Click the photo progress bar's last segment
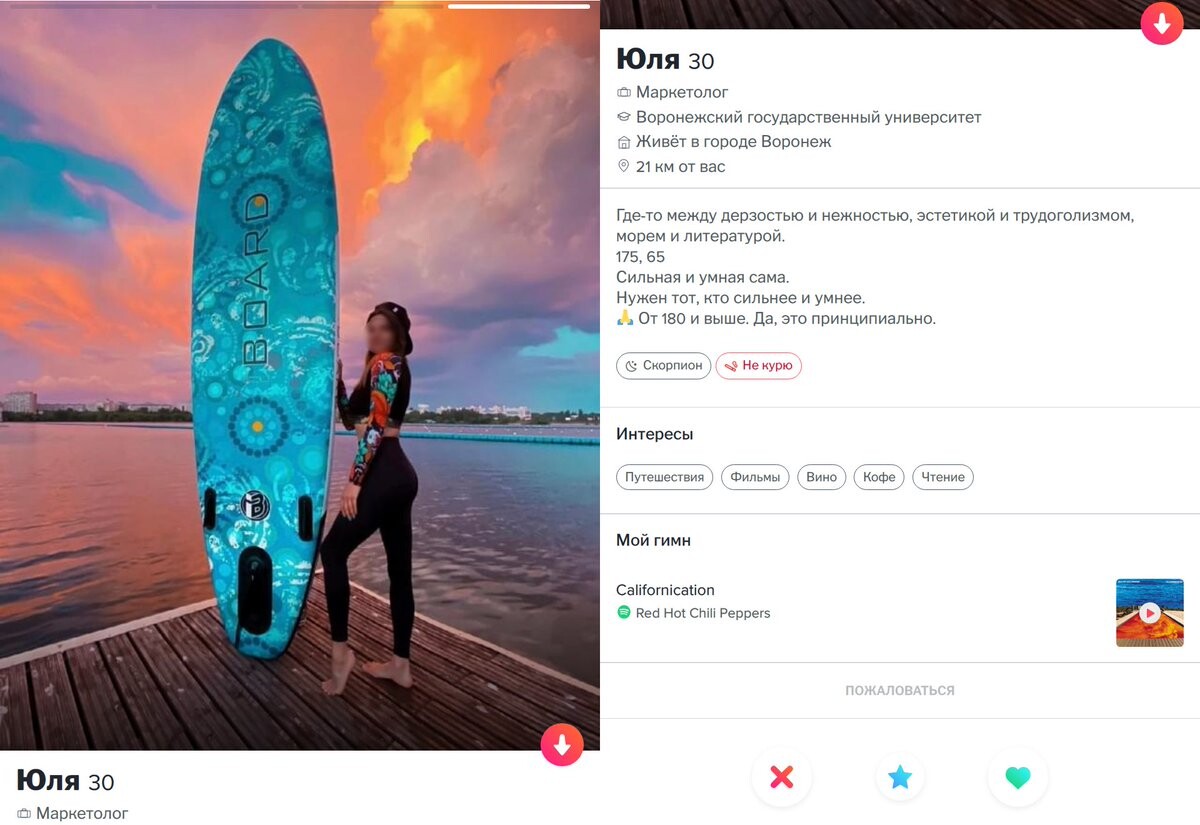This screenshot has height=825, width=1200. point(519,6)
